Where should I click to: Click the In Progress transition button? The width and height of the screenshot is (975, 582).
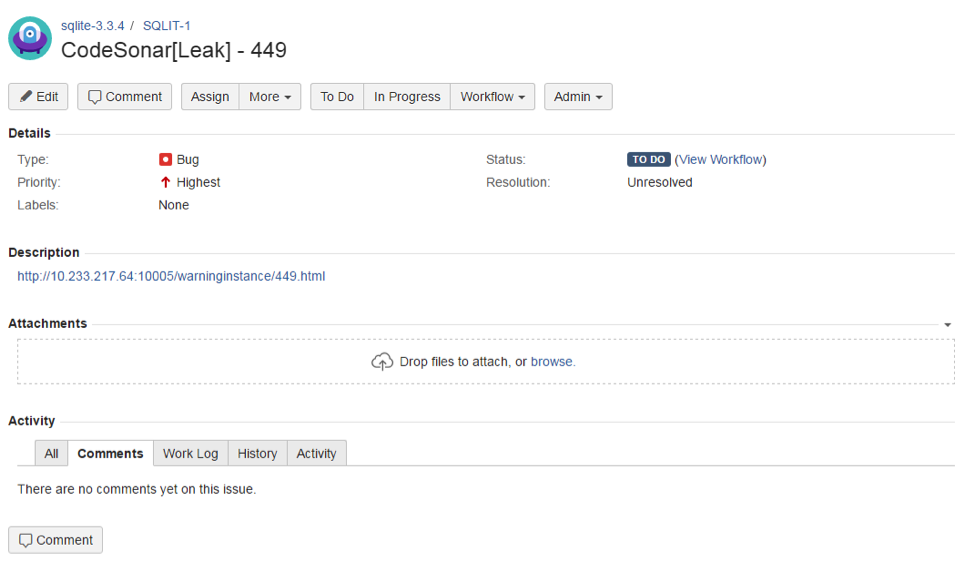pyautogui.click(x=407, y=97)
